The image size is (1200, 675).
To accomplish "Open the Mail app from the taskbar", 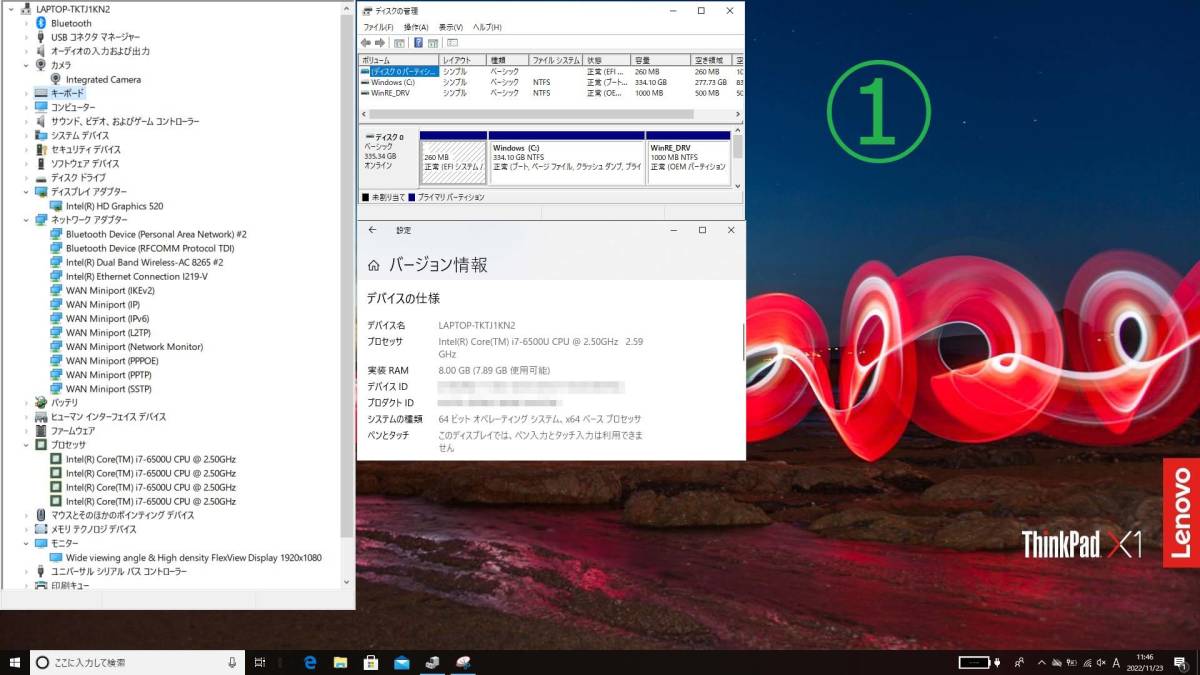I will 401,662.
